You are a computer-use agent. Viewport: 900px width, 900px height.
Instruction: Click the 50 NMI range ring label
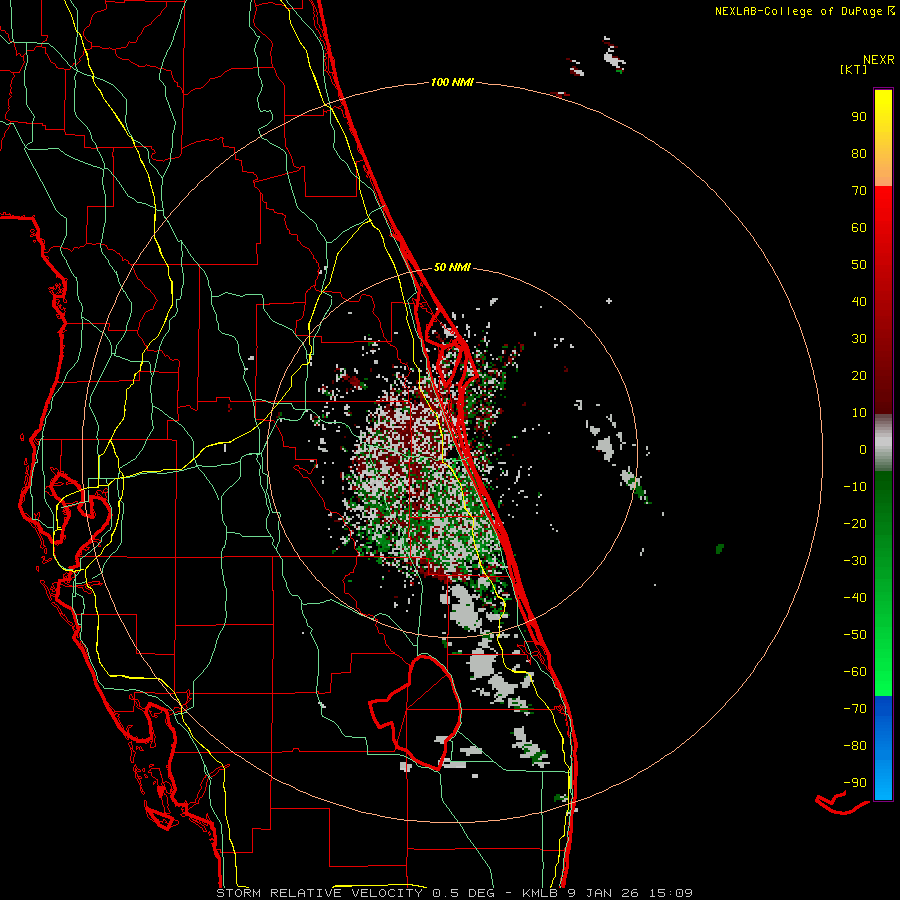(x=452, y=267)
